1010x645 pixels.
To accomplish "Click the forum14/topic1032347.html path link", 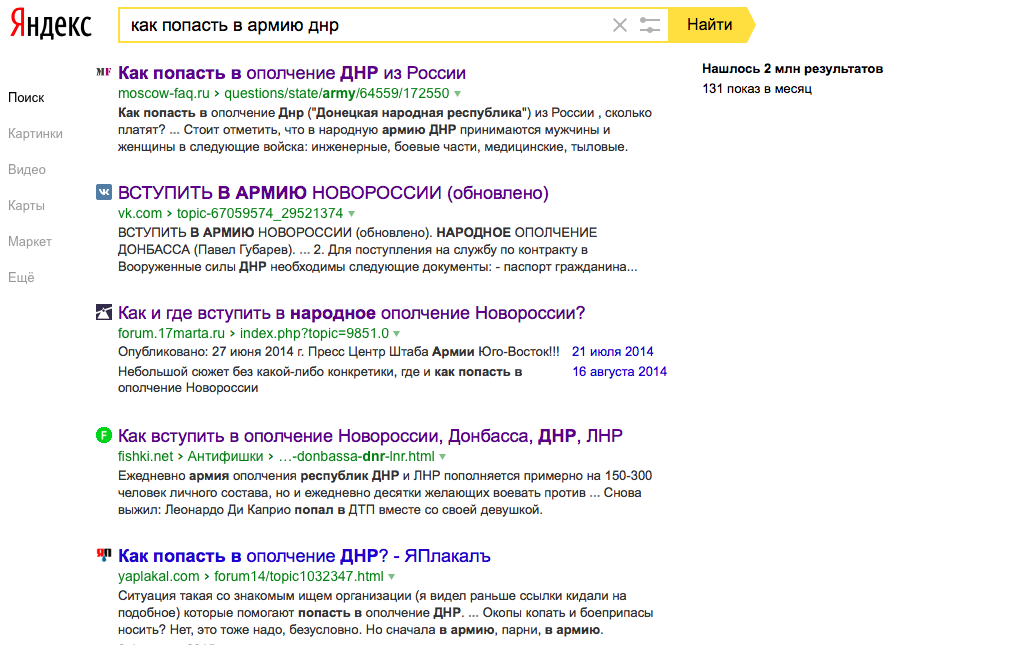I will [299, 576].
